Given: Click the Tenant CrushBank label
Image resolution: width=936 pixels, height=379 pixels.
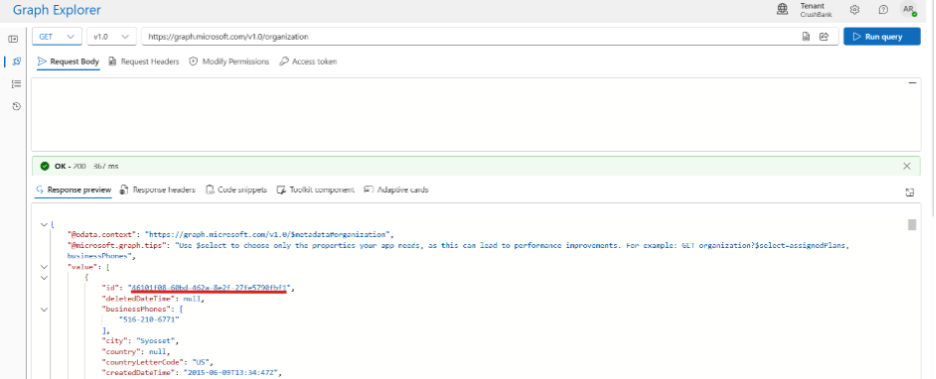Looking at the screenshot, I should coord(816,10).
